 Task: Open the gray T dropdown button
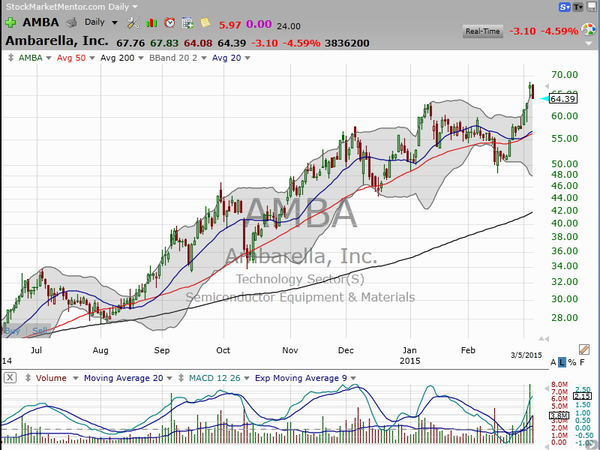(x=578, y=7)
